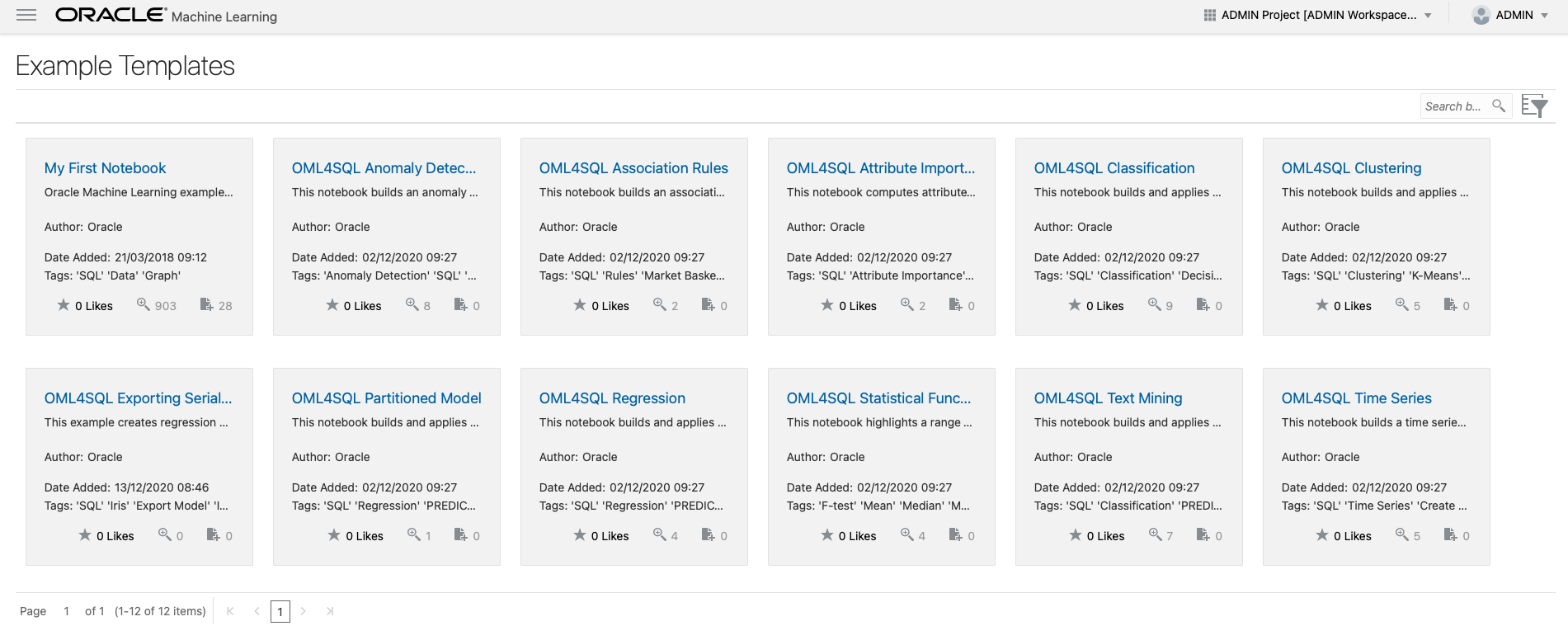Go to next page of templates

pyautogui.click(x=303, y=611)
